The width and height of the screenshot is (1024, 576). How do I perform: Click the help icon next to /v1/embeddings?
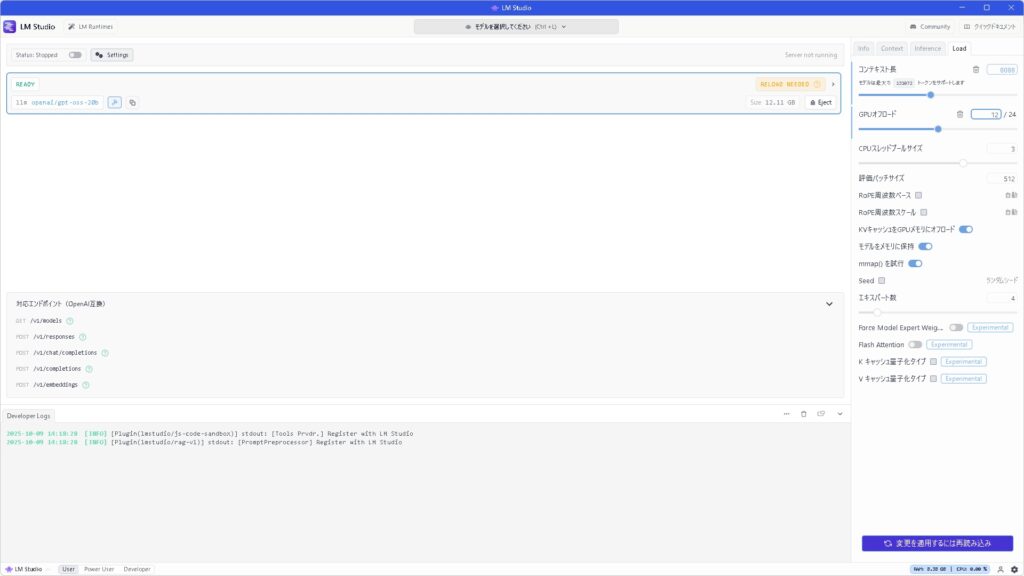click(86, 385)
